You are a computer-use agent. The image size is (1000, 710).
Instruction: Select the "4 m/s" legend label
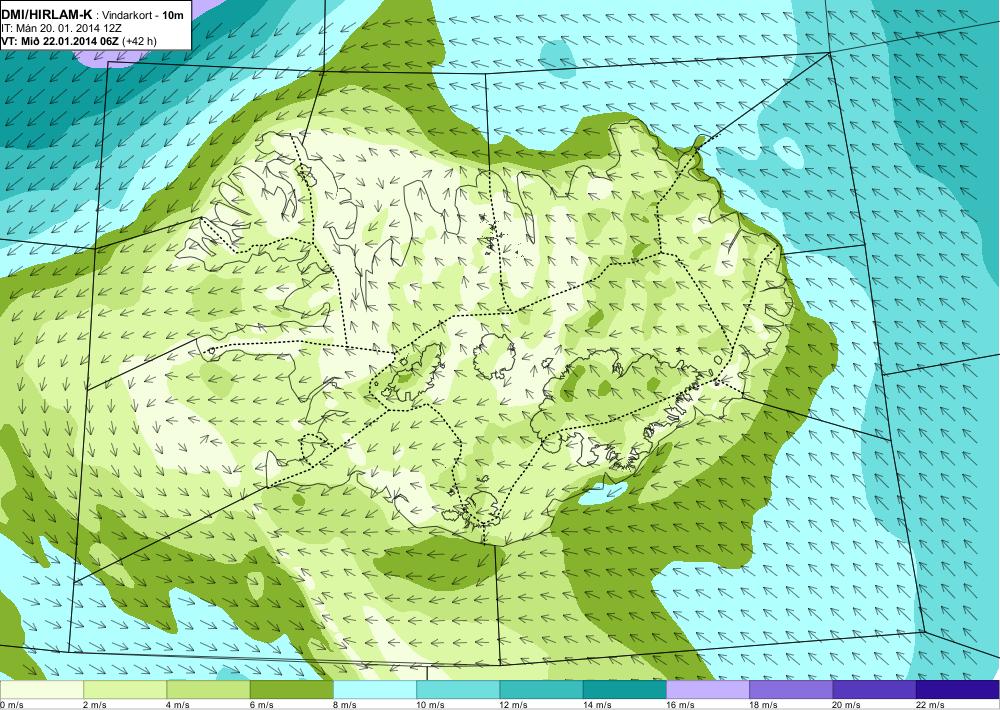(179, 705)
